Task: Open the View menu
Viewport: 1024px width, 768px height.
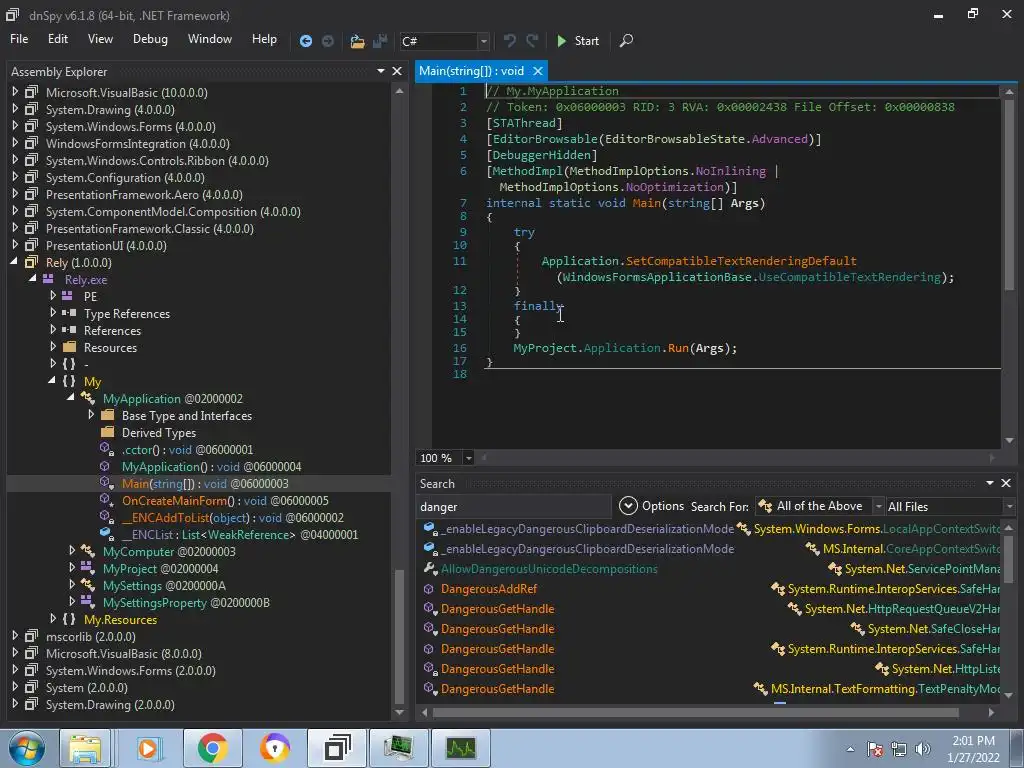Action: tap(100, 39)
